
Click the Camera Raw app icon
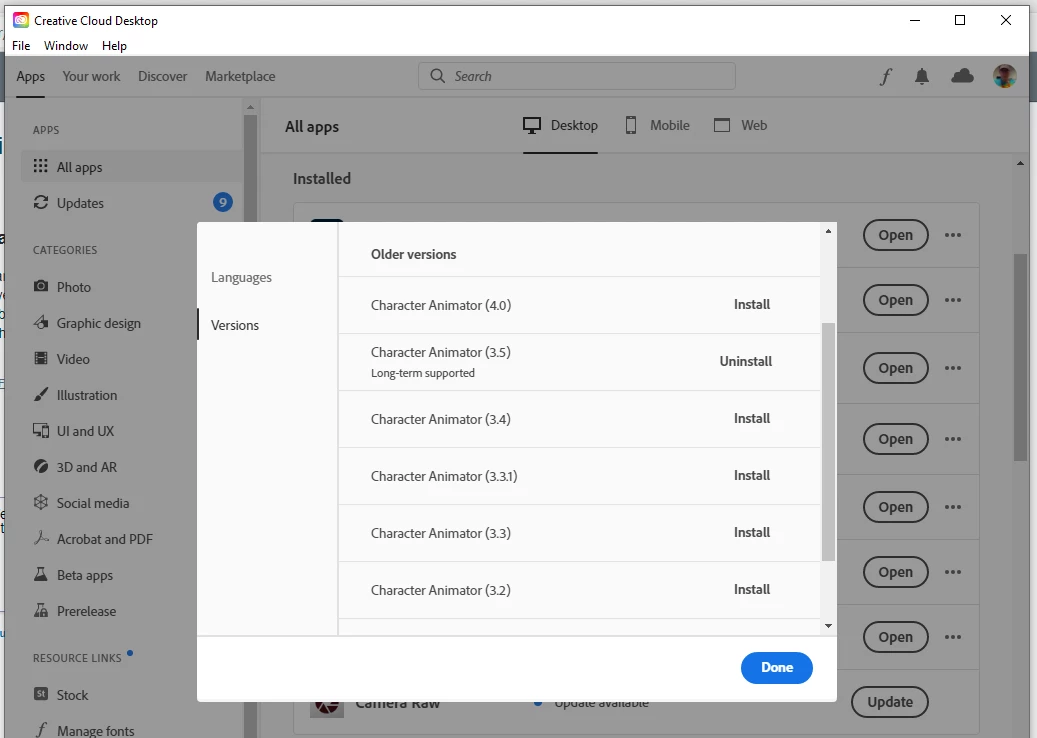[327, 708]
